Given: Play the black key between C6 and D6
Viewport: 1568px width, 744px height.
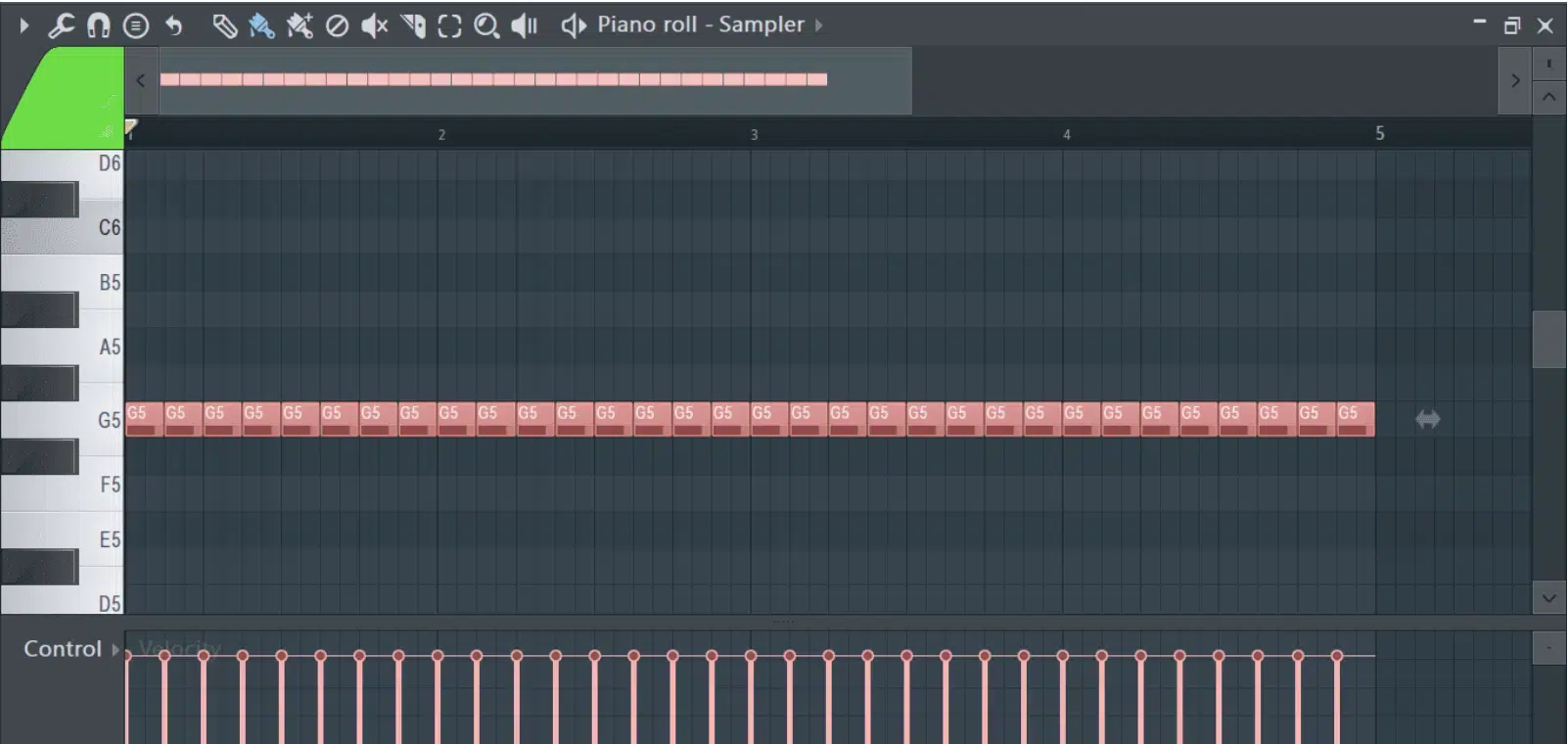Looking at the screenshot, I should pyautogui.click(x=39, y=200).
